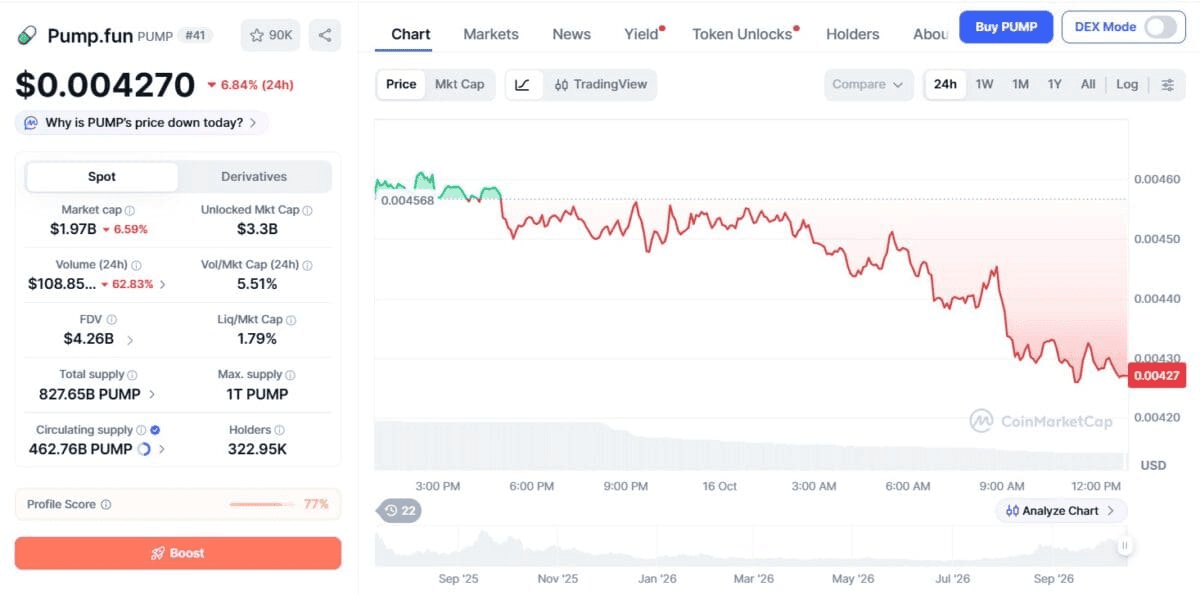Click the #41 rank badge
This screenshot has height=595, width=1200.
195,35
